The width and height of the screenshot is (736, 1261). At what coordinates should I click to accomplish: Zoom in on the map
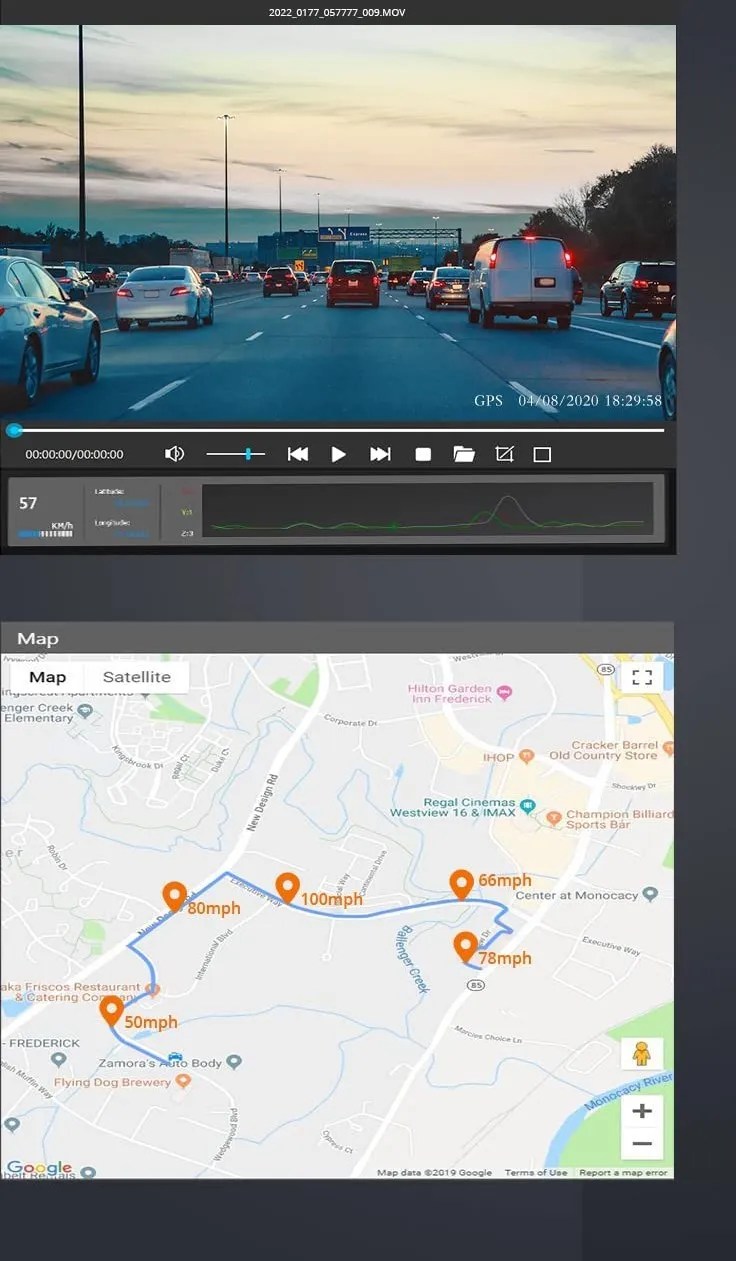[642, 1111]
